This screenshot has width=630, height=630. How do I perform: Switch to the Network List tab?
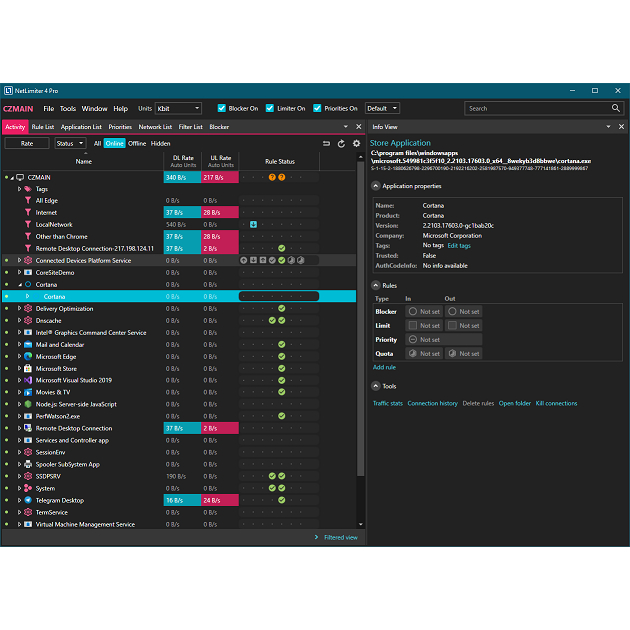(x=154, y=127)
